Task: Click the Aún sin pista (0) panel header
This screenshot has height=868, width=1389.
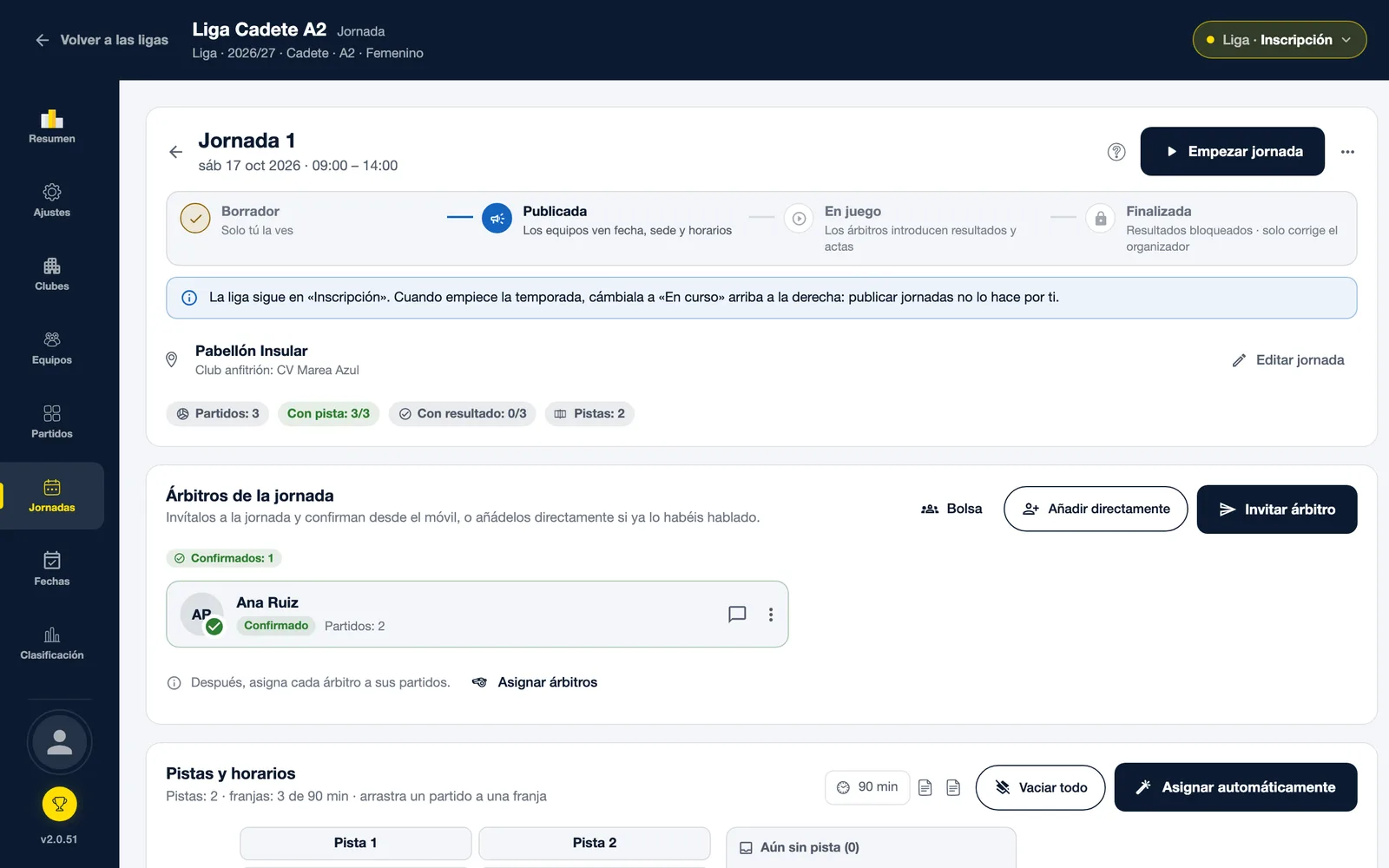Action: point(871,847)
